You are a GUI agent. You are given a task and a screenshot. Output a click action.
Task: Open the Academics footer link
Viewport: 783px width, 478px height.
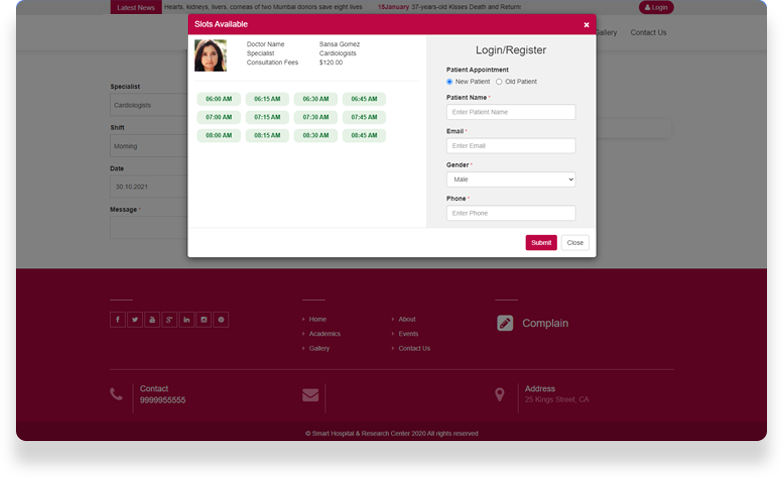(x=324, y=334)
